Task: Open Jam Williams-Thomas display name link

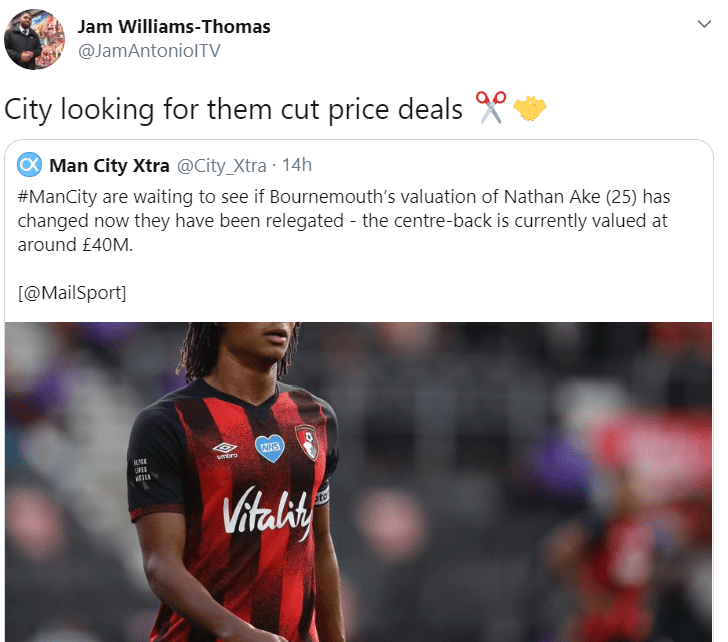Action: click(x=174, y=26)
